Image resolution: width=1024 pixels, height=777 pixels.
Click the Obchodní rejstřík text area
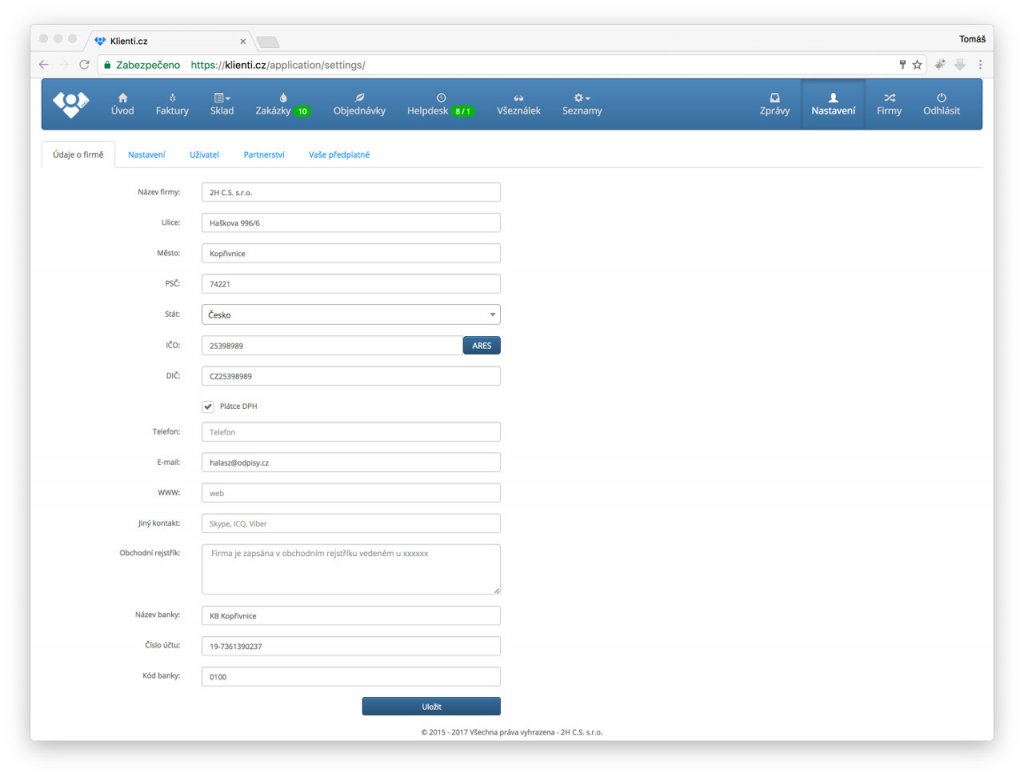tap(350, 569)
